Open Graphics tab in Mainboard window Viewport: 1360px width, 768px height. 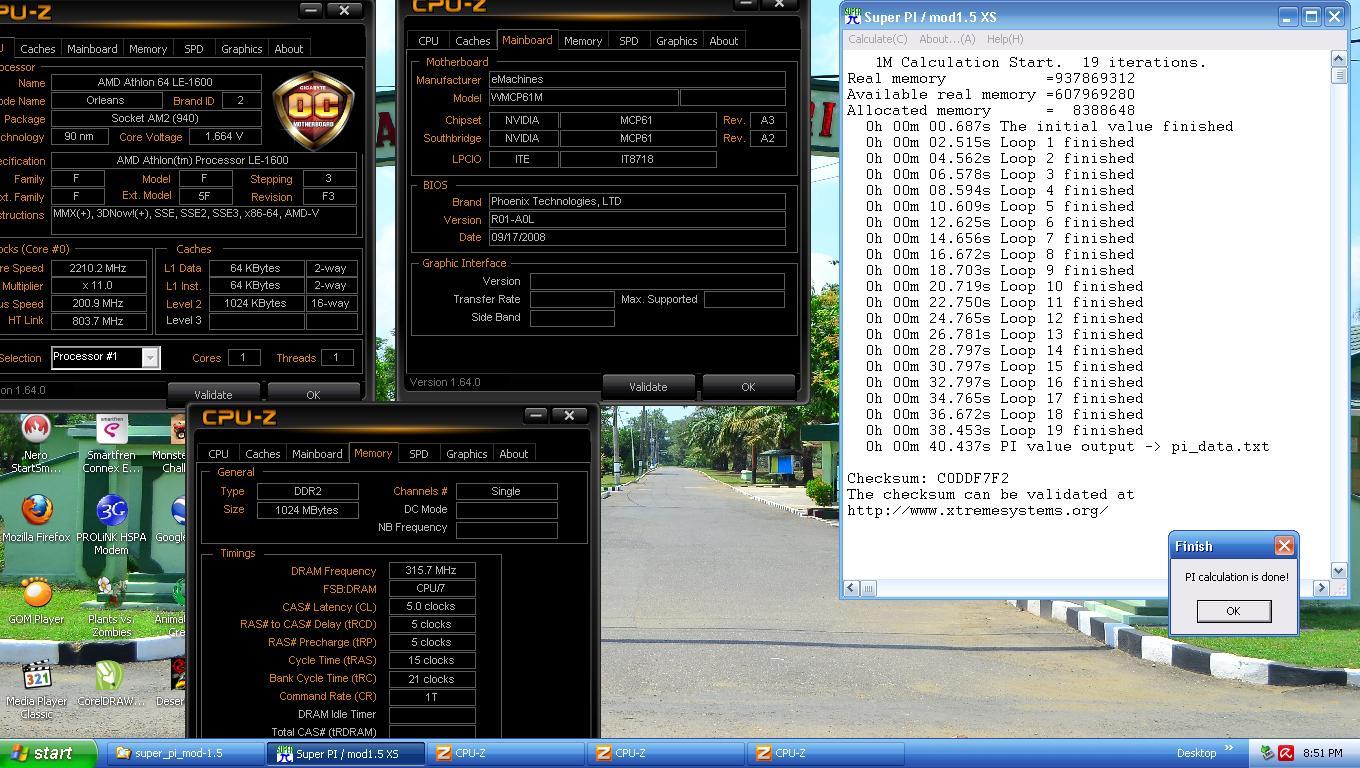click(x=676, y=41)
